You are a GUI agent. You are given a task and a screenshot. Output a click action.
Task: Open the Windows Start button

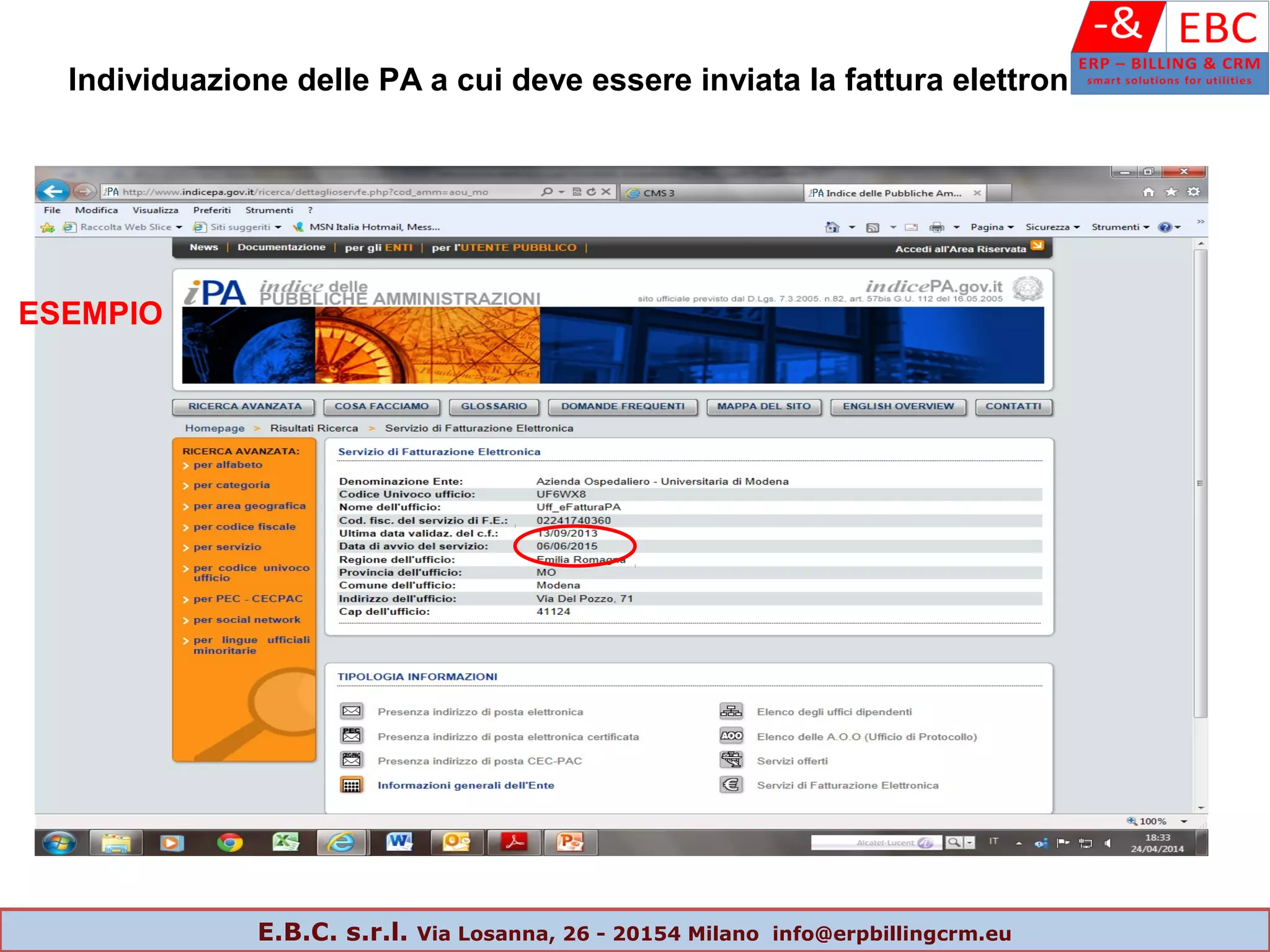60,843
